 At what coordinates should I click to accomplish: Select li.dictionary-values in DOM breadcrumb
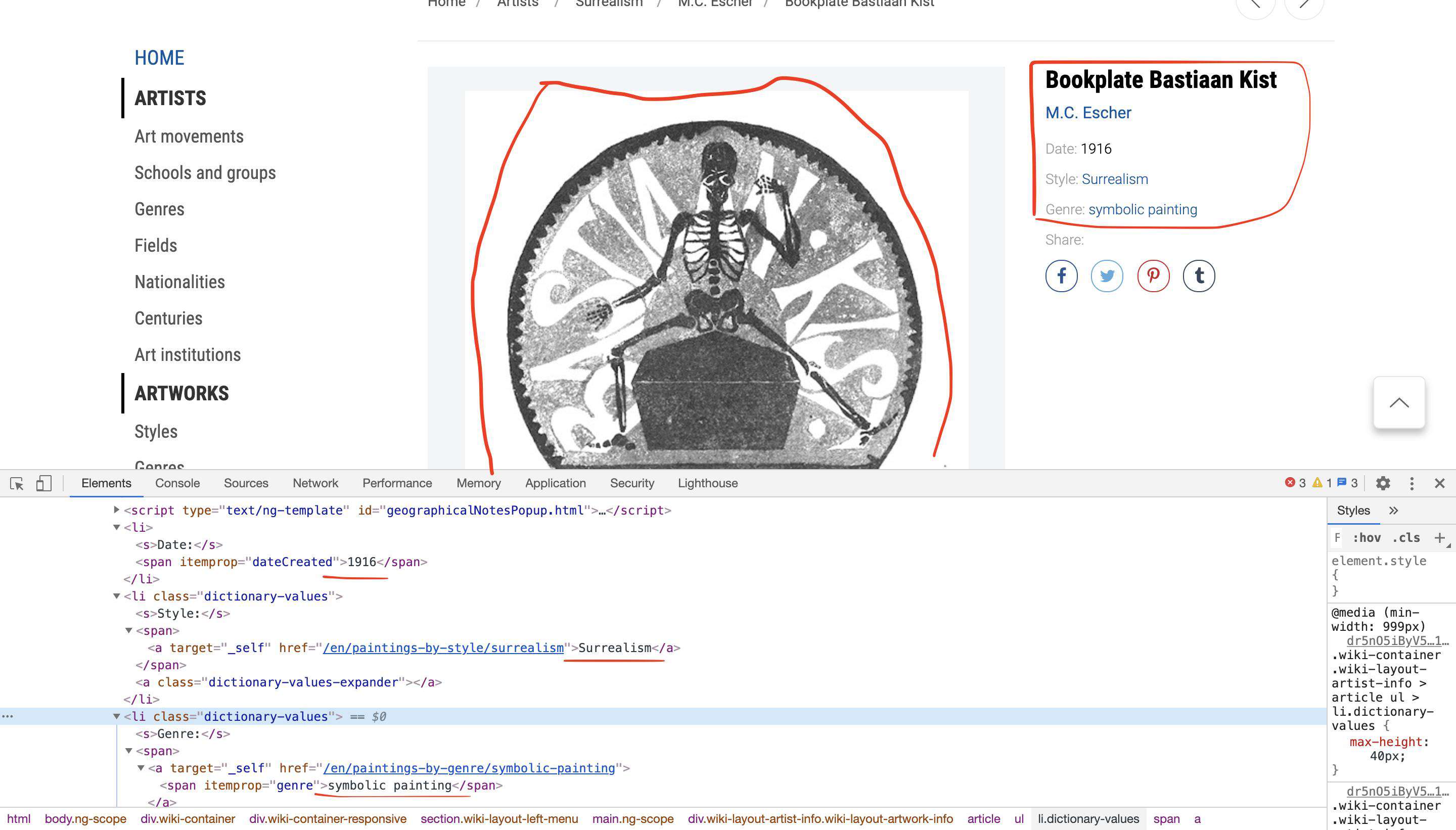click(x=1088, y=818)
